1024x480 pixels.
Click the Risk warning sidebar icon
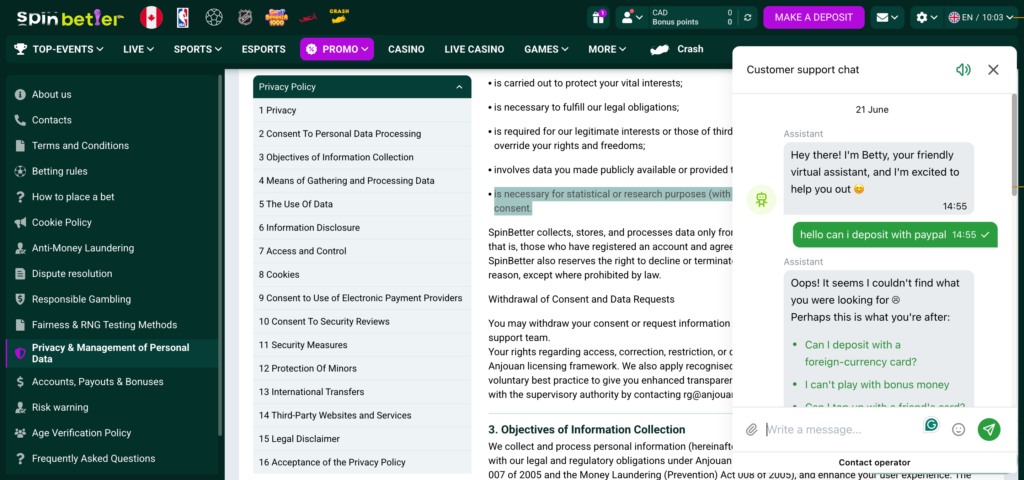pos(20,407)
